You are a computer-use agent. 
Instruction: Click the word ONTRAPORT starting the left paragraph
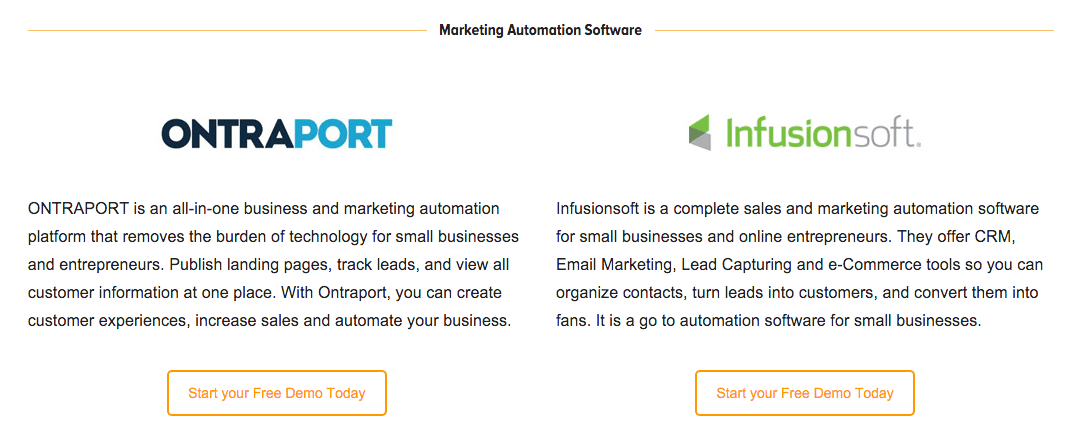click(71, 209)
